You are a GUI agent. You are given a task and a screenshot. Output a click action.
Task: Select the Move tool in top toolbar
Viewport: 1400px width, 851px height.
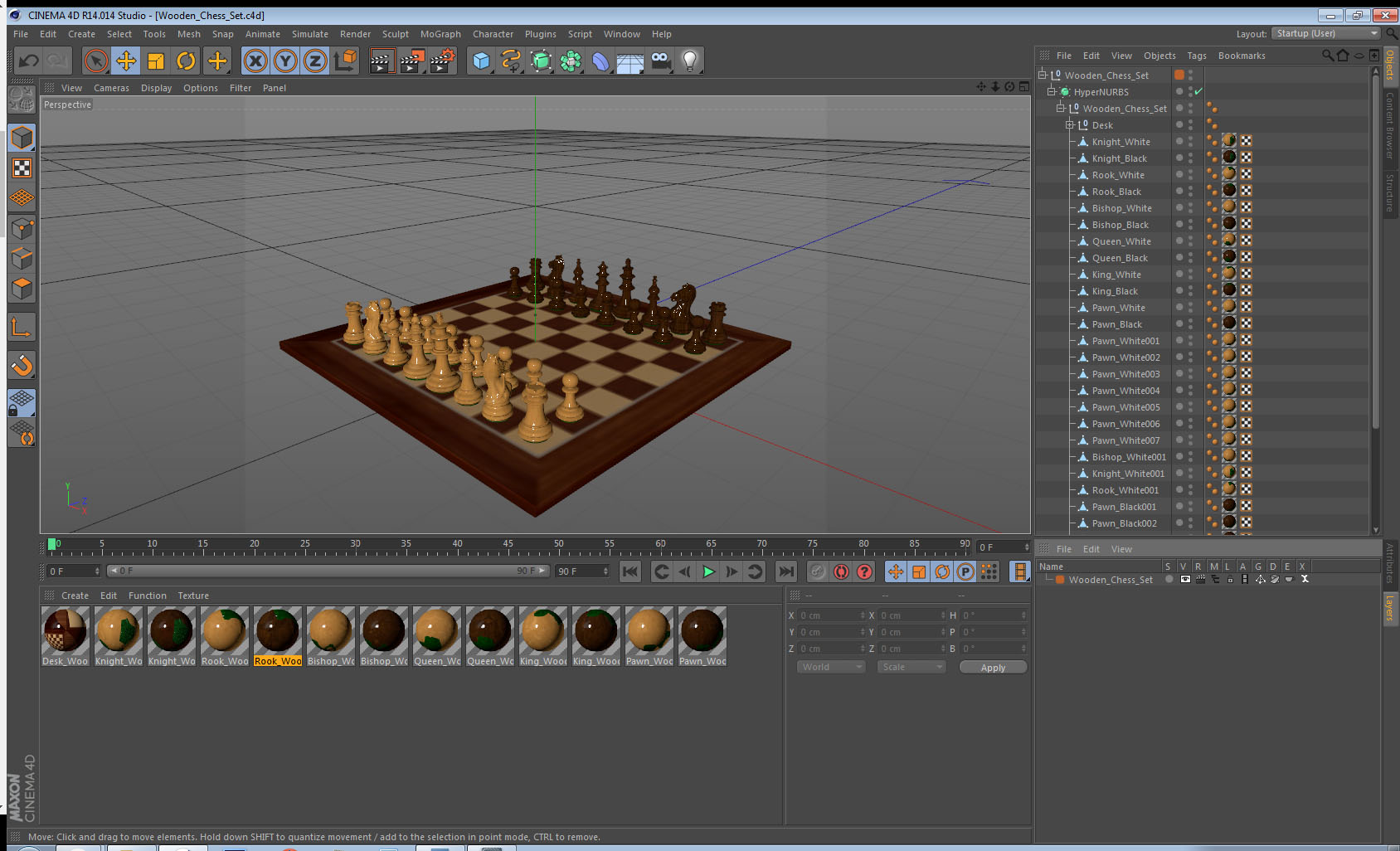point(126,61)
